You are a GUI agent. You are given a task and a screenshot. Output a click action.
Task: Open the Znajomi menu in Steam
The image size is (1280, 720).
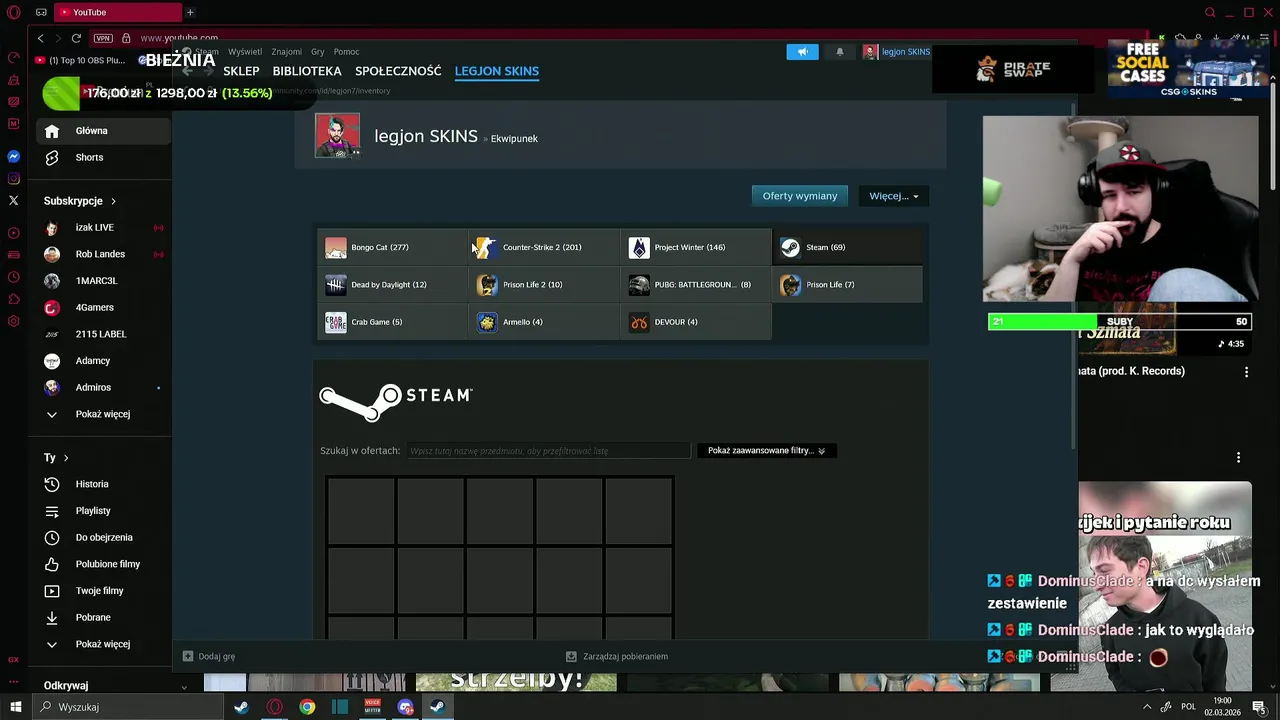(286, 52)
